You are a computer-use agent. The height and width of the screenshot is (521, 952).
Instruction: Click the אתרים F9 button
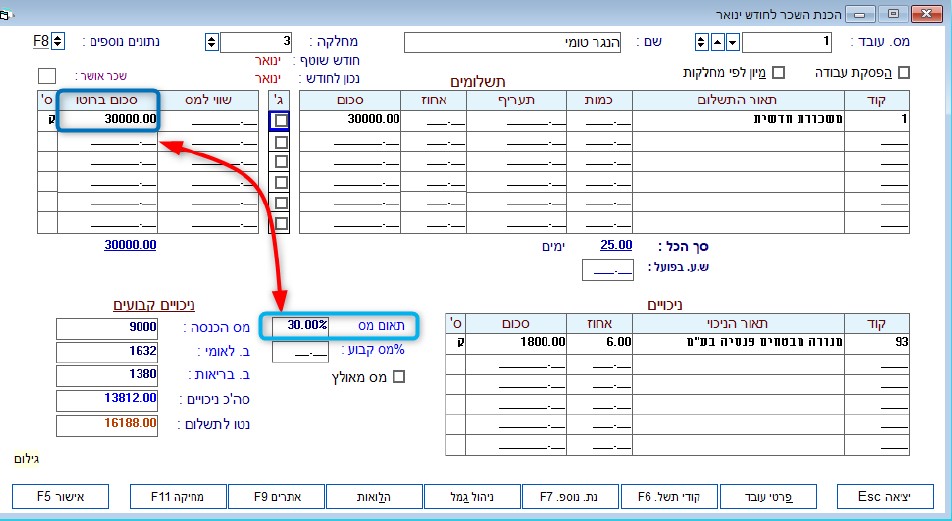[276, 496]
